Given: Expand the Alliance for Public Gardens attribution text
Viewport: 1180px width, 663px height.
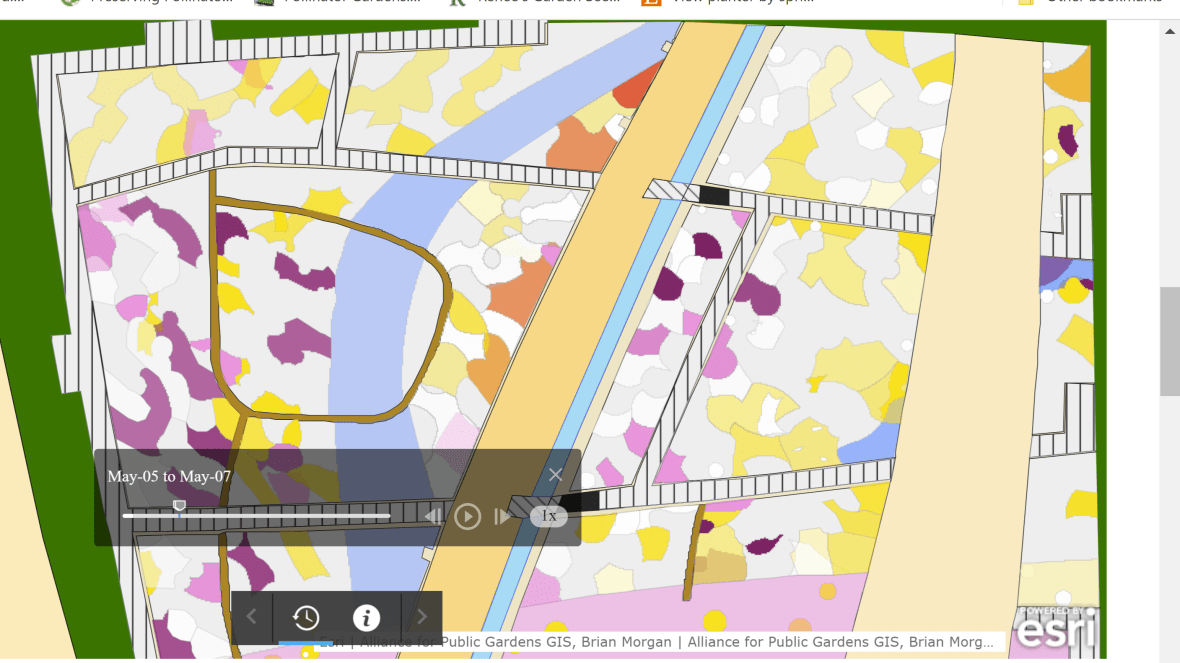Looking at the screenshot, I should pyautogui.click(x=660, y=642).
